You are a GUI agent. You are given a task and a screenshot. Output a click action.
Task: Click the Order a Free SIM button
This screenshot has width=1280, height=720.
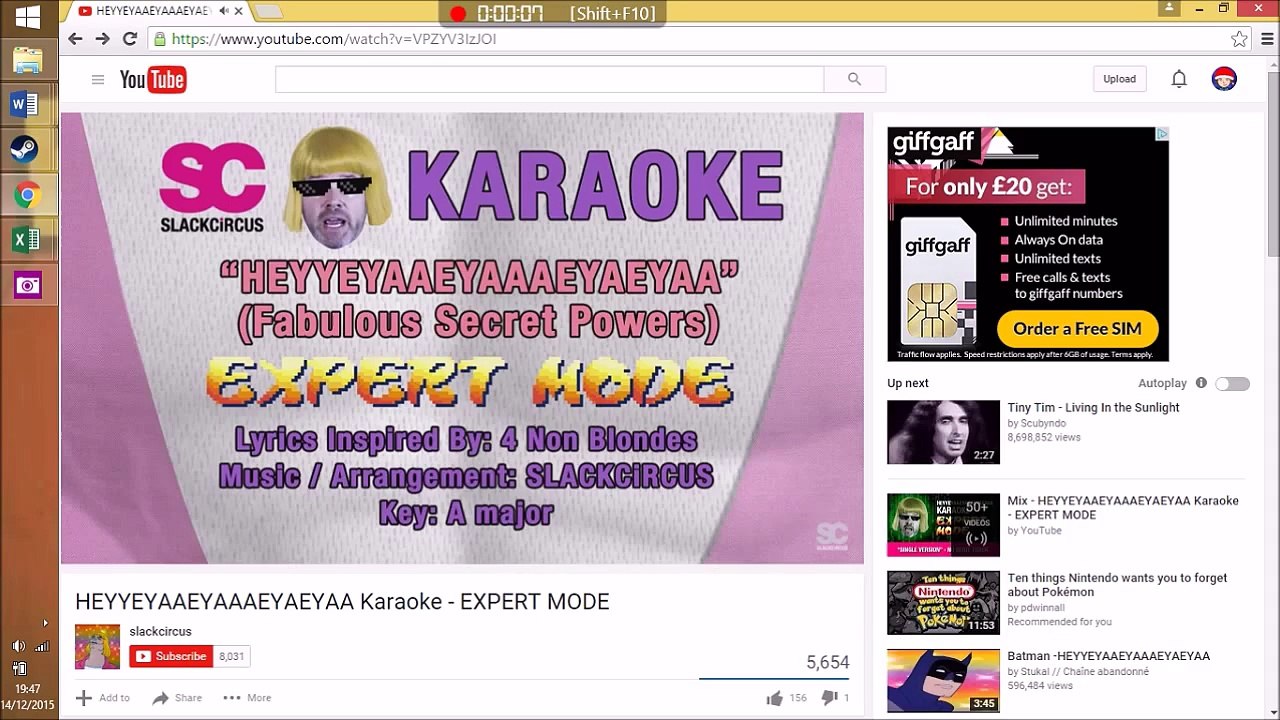pyautogui.click(x=1077, y=329)
